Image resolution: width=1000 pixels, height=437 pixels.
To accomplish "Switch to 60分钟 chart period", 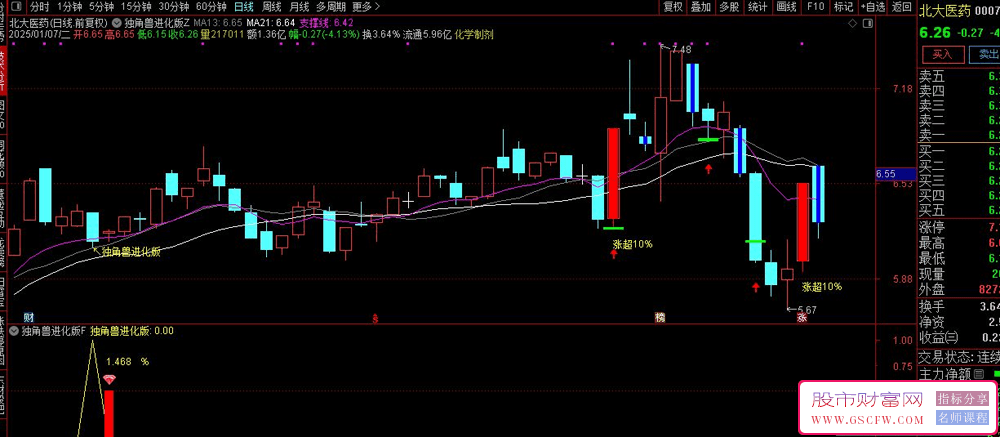I will tap(211, 7).
